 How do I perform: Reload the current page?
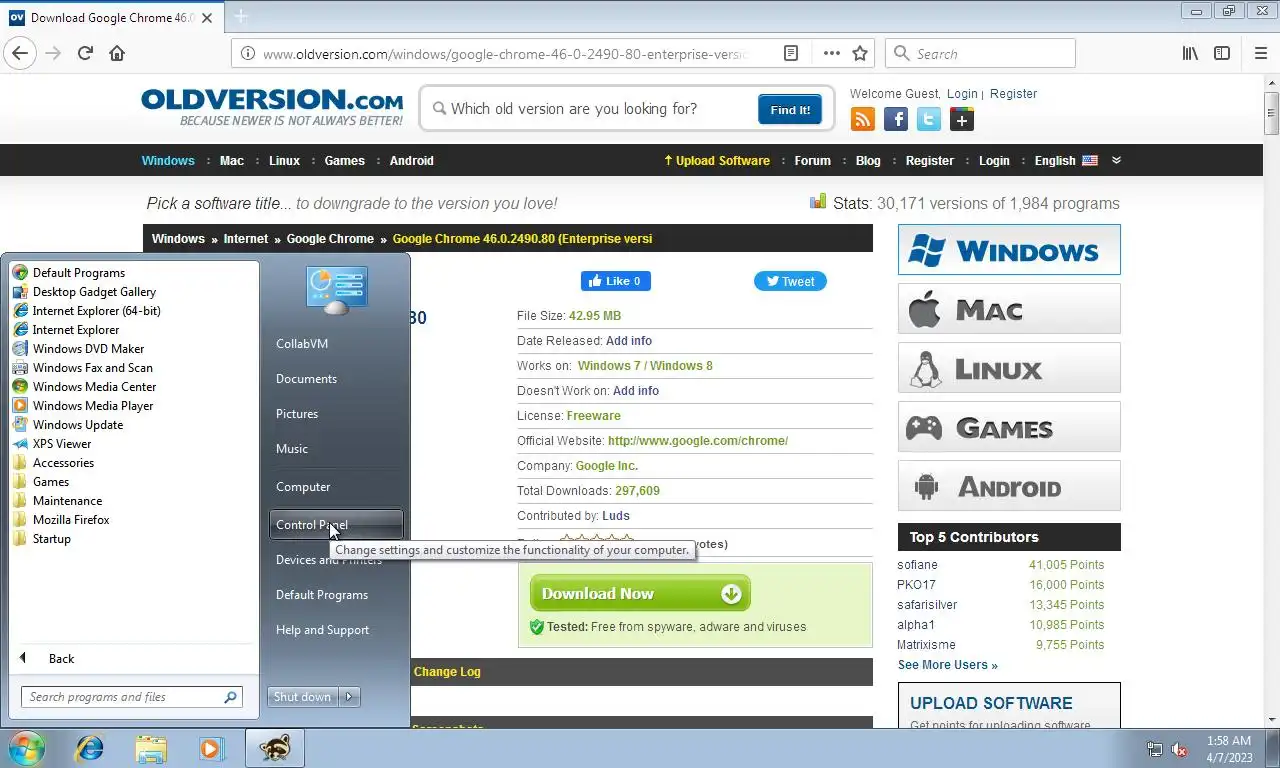coord(85,54)
